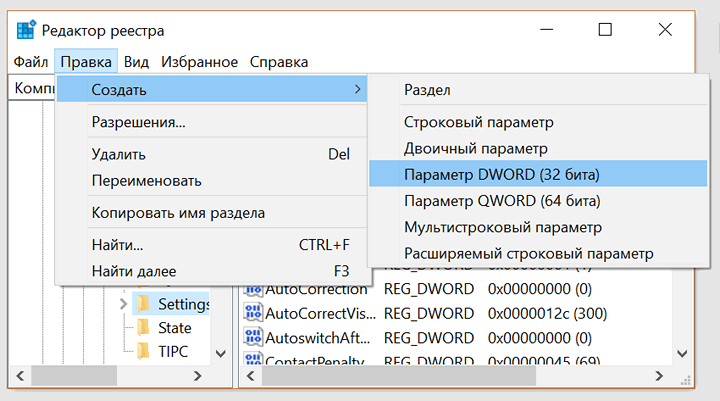720x401 pixels.
Task: Maximize the Редактор реестра window
Action: coord(605,30)
